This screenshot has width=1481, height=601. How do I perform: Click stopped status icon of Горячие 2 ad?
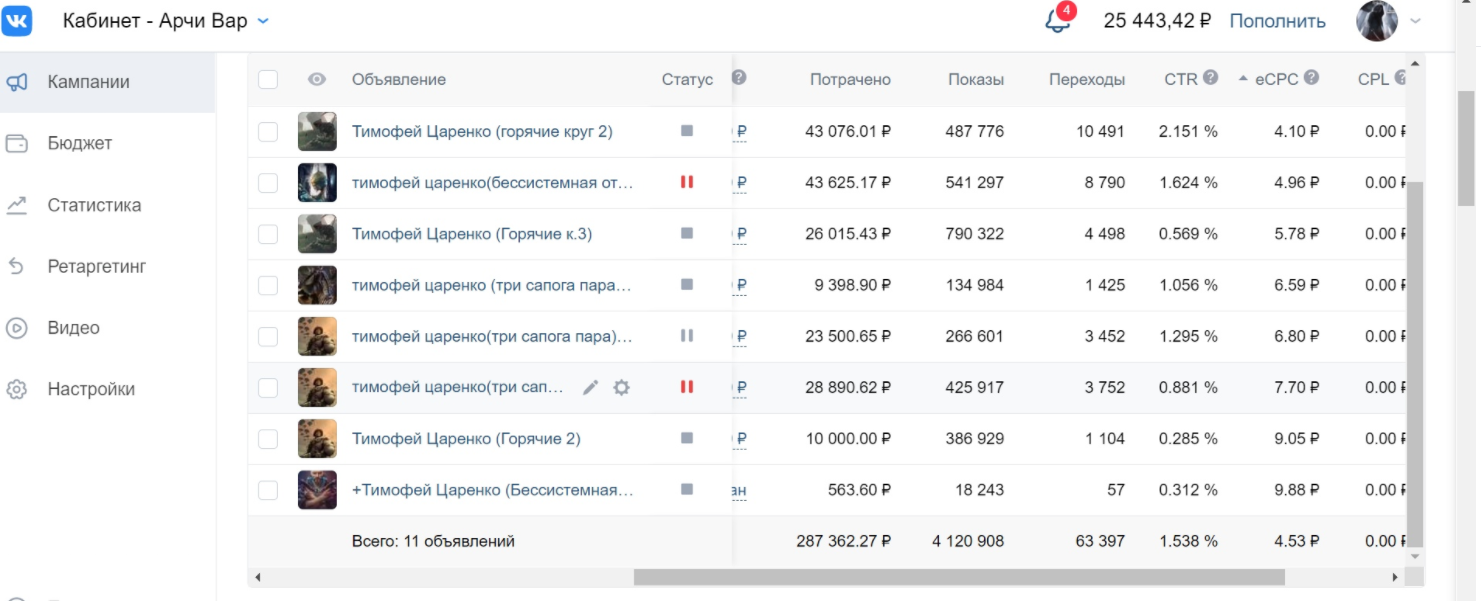pos(686,439)
